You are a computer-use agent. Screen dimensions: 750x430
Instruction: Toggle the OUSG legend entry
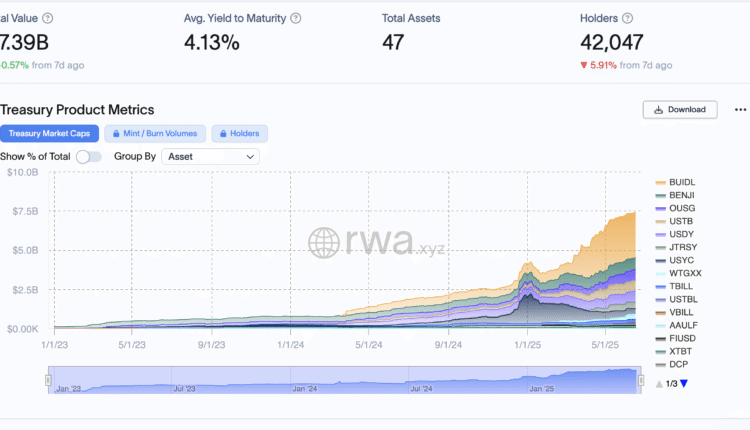(x=682, y=208)
